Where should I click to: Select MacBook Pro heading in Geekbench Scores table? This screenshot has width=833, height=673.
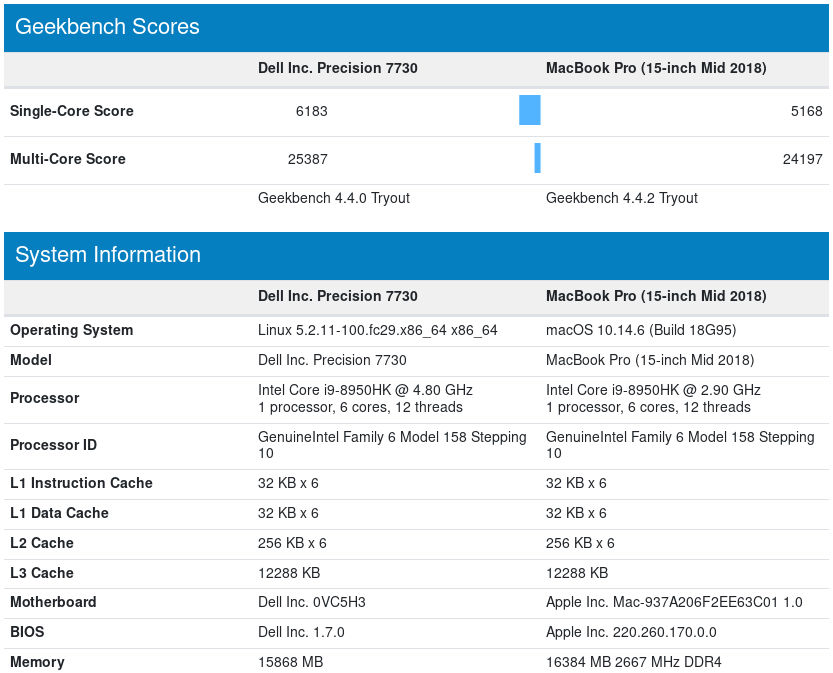[x=656, y=69]
